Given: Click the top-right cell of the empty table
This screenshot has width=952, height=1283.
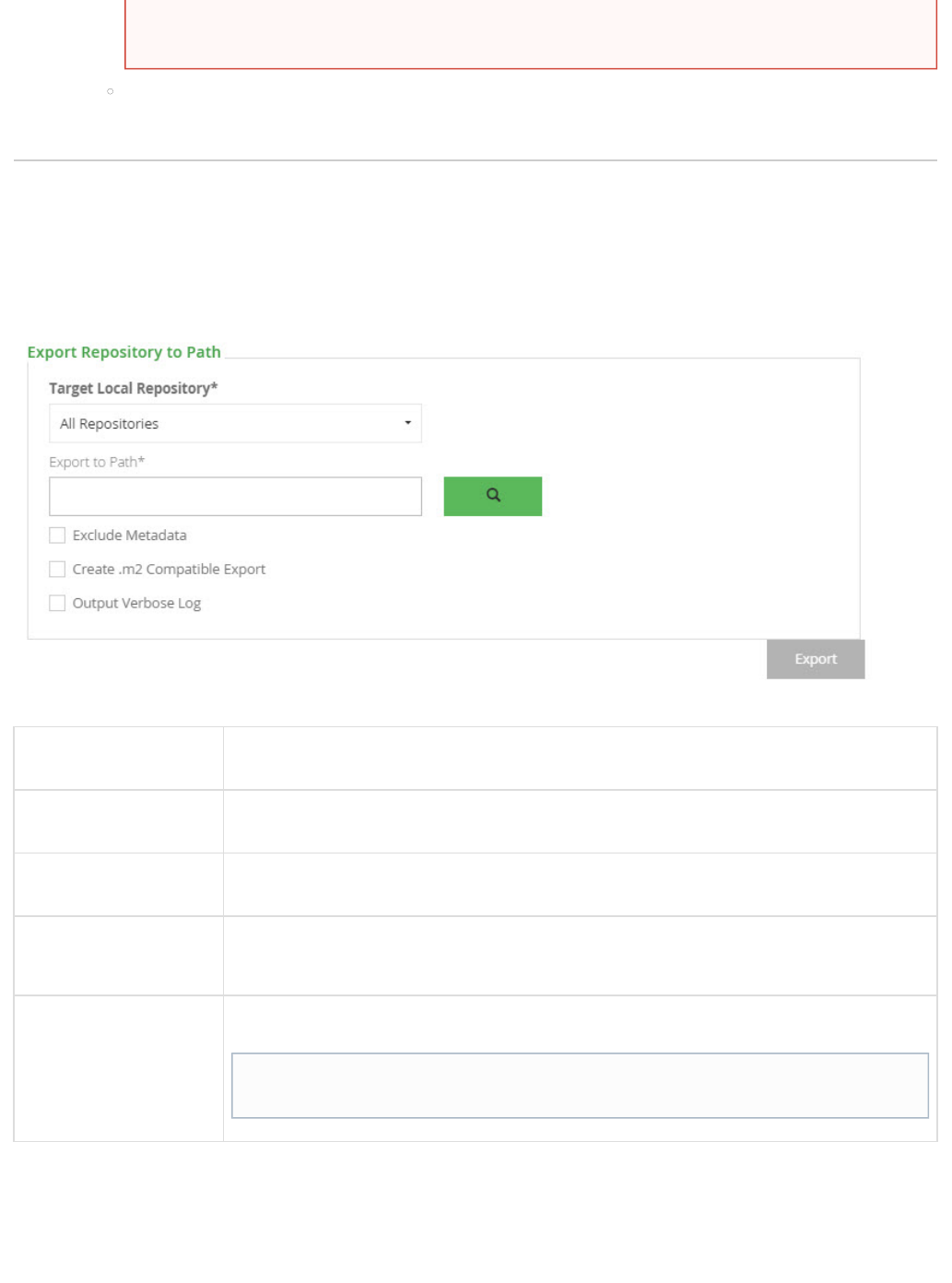Looking at the screenshot, I should (580, 758).
